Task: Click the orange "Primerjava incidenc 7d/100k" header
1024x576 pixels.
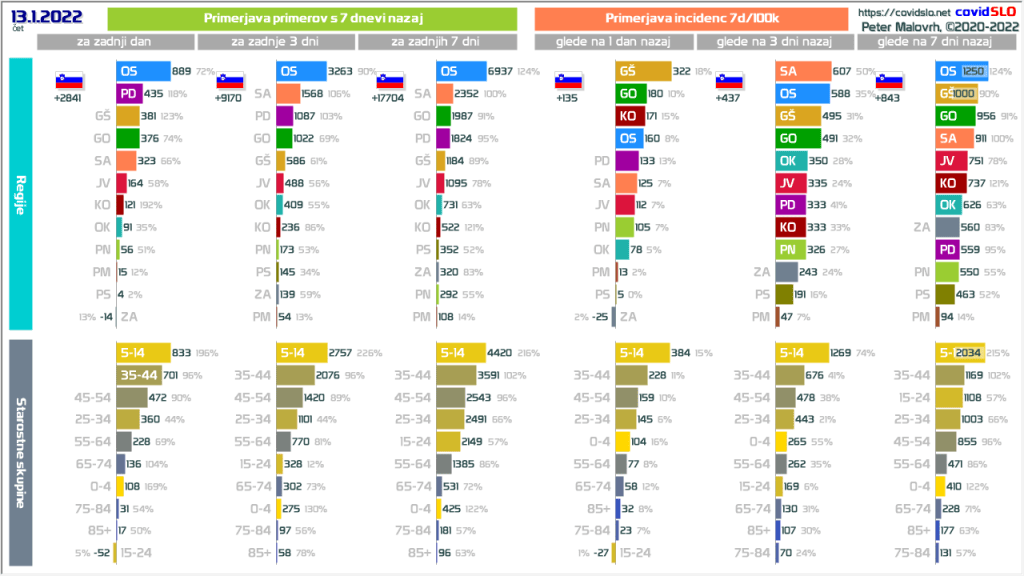Action: (x=691, y=19)
